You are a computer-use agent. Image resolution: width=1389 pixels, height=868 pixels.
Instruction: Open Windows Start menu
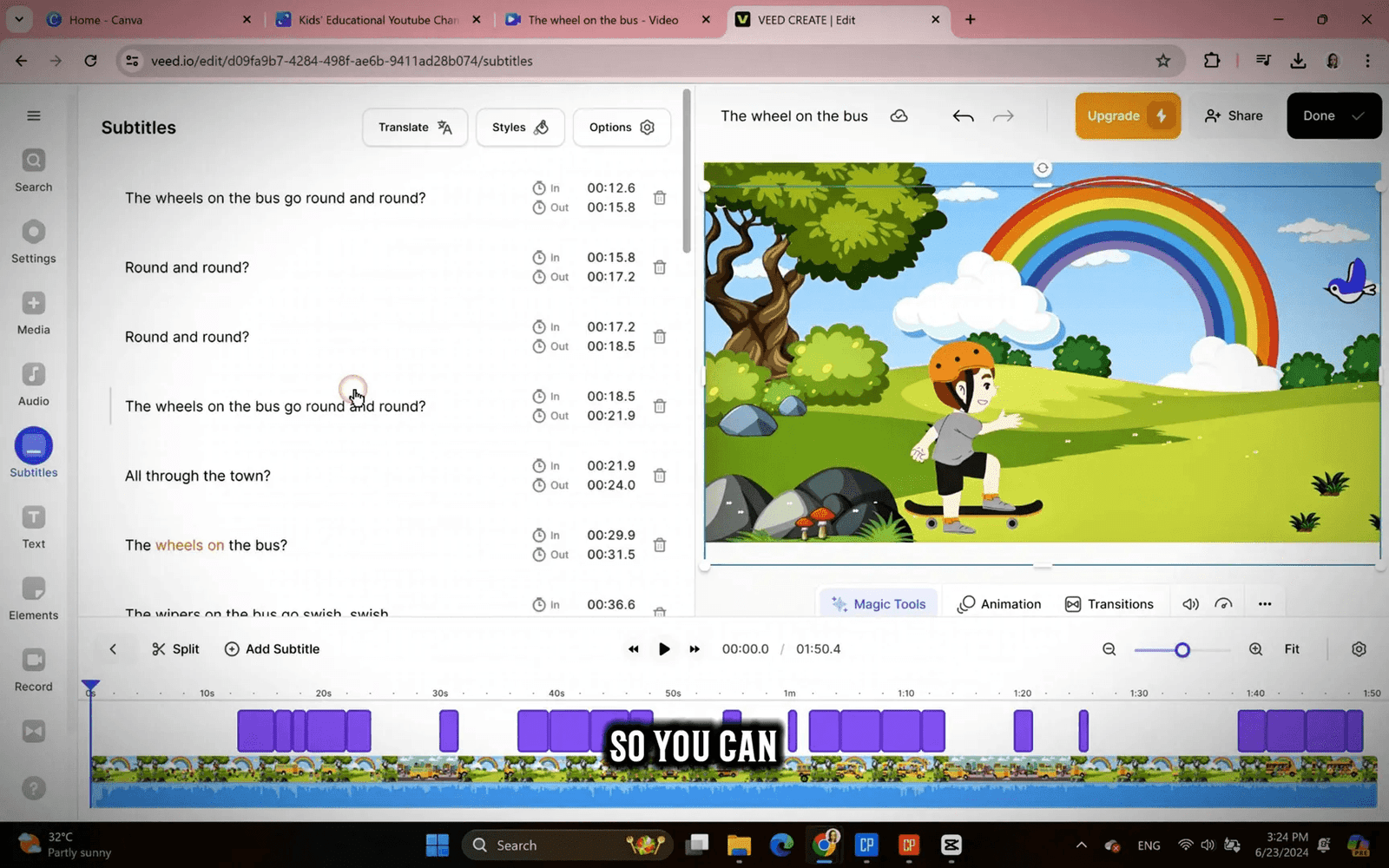pos(438,845)
